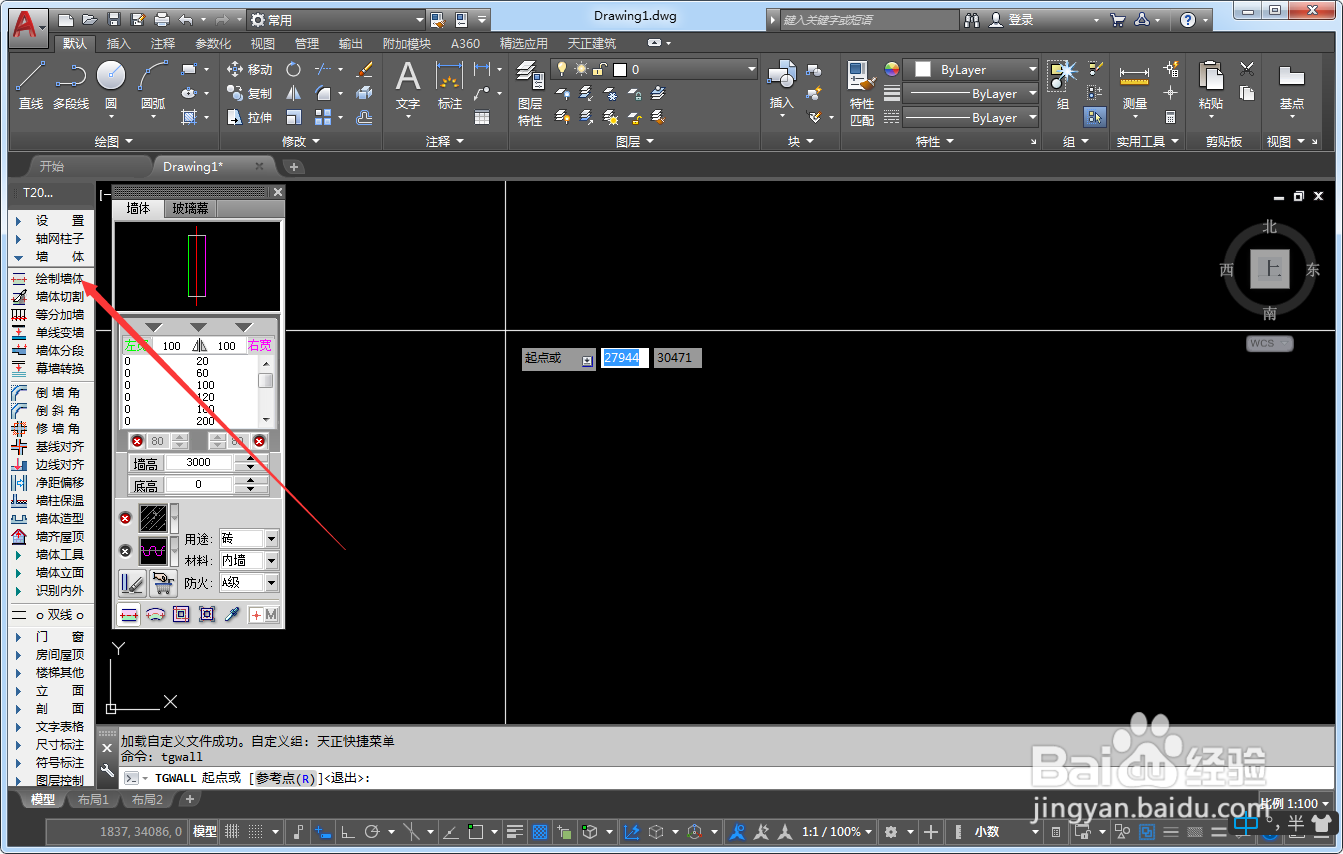This screenshot has width=1343, height=854.
Task: Click the arc wall icon in wall dialog
Action: [x=155, y=614]
